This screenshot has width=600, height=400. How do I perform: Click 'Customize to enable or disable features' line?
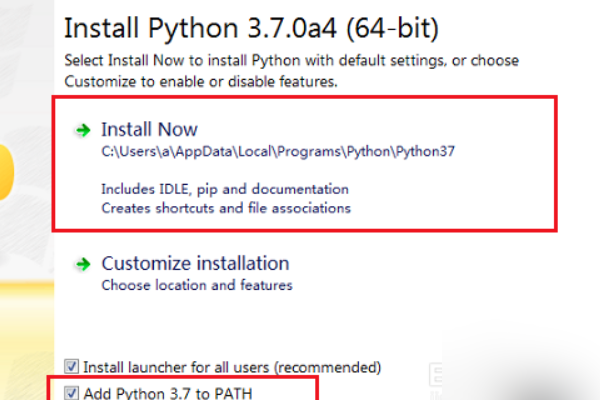pos(200,80)
